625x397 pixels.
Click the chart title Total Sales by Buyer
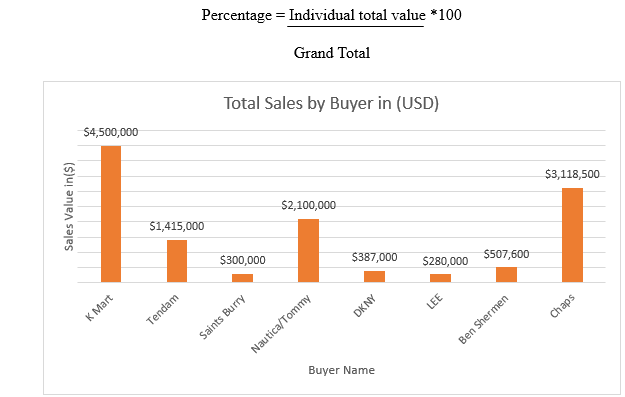click(x=331, y=103)
